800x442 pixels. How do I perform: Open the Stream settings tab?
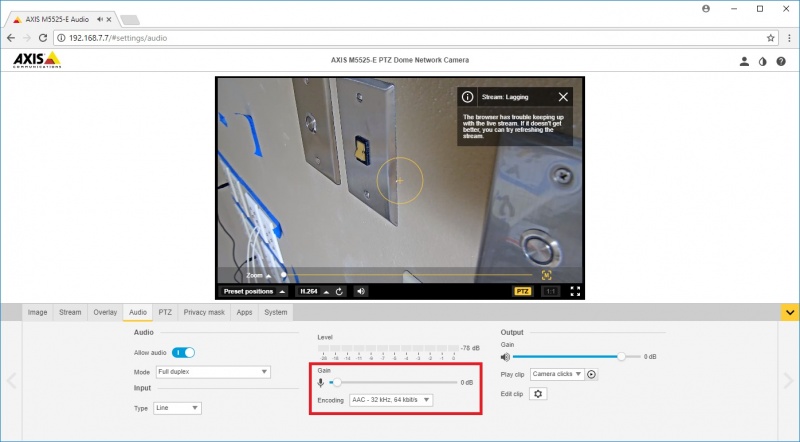tap(70, 312)
